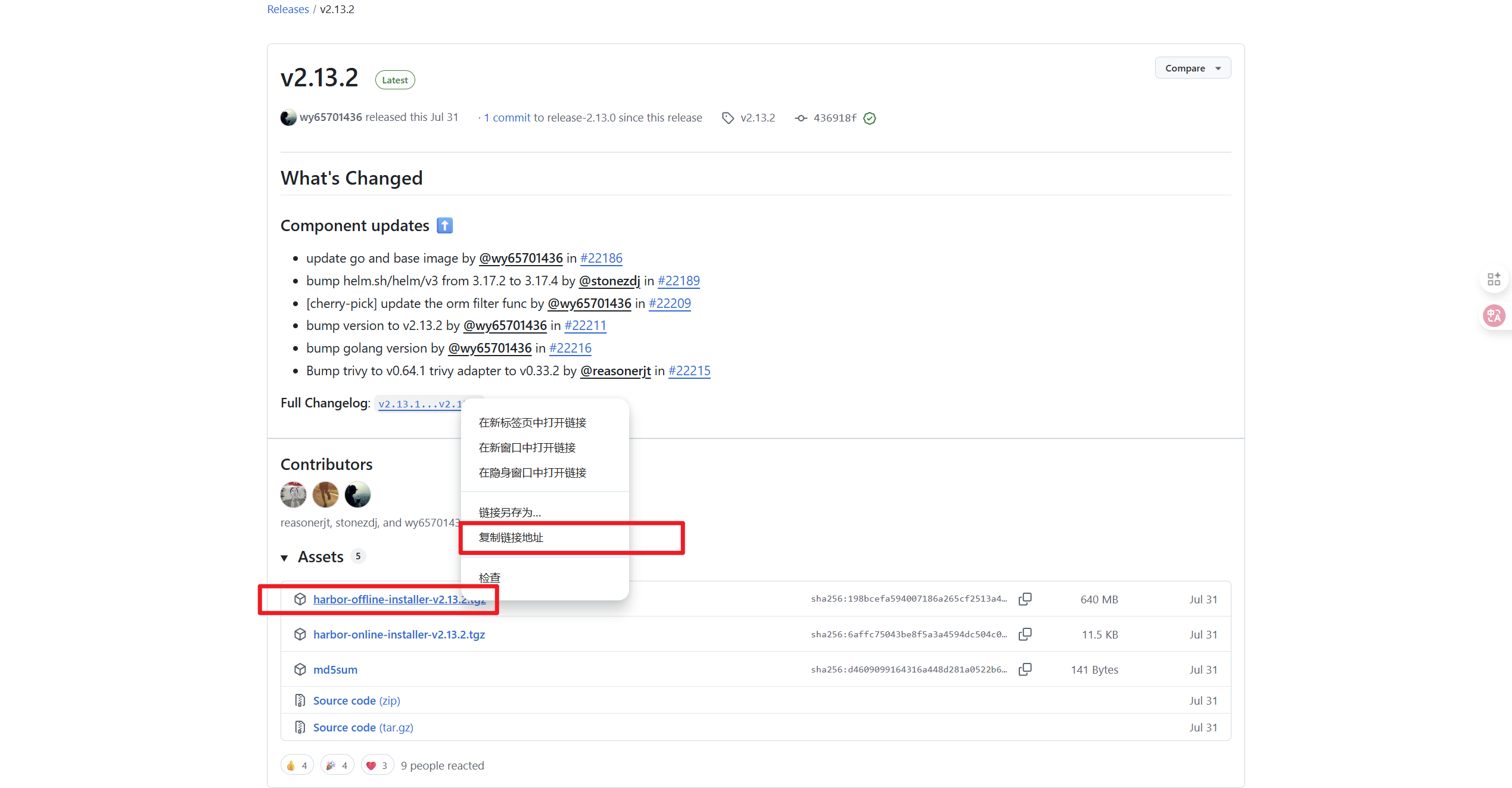This screenshot has width=1512, height=788.
Task: Click the package icon beside harbor-offline-installer
Action: pos(300,599)
